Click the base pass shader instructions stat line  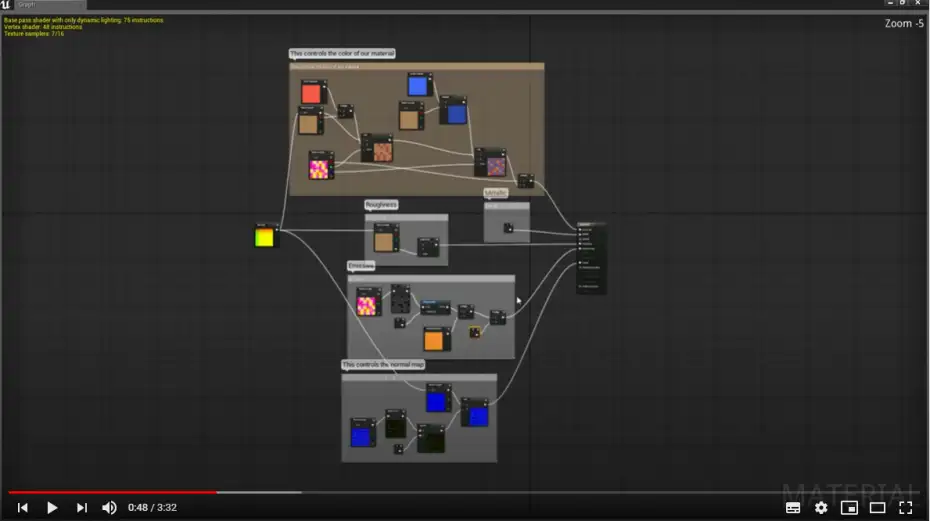pyautogui.click(x=84, y=20)
